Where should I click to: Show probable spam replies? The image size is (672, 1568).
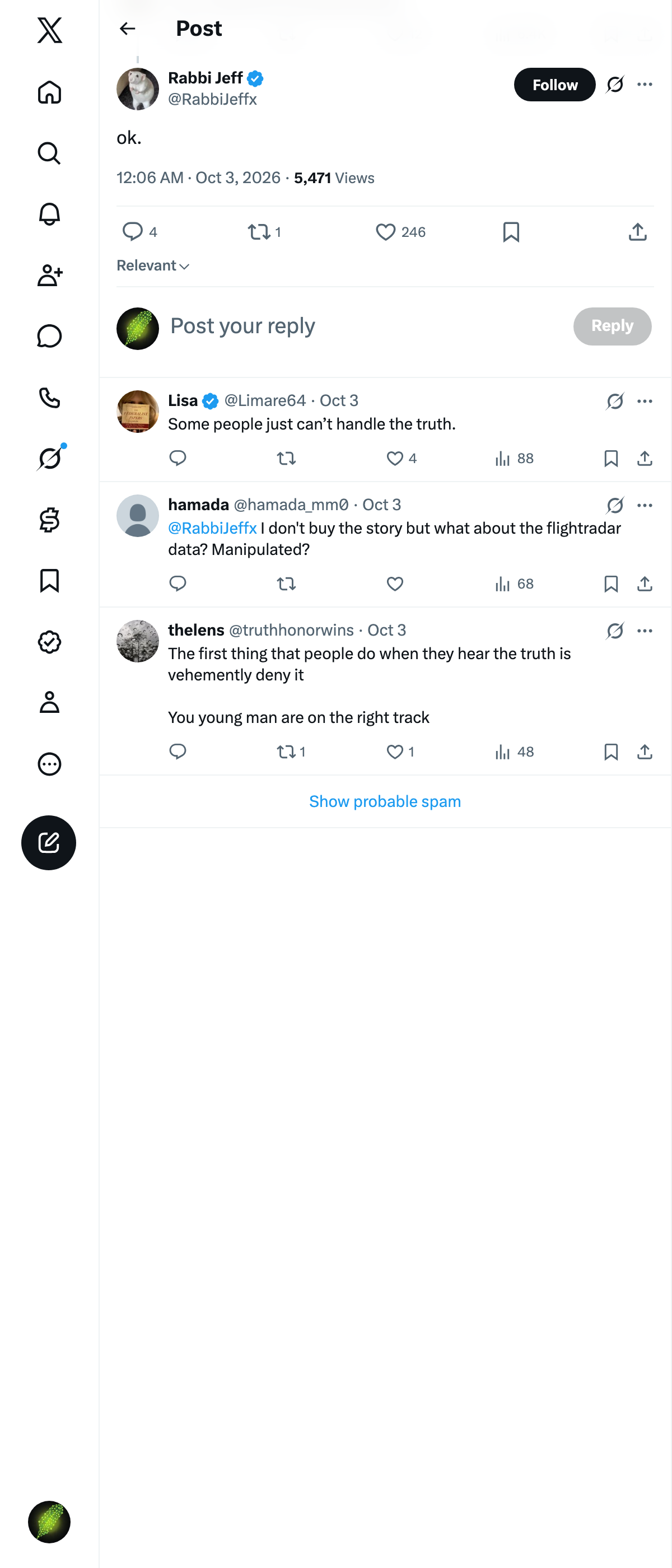[385, 801]
